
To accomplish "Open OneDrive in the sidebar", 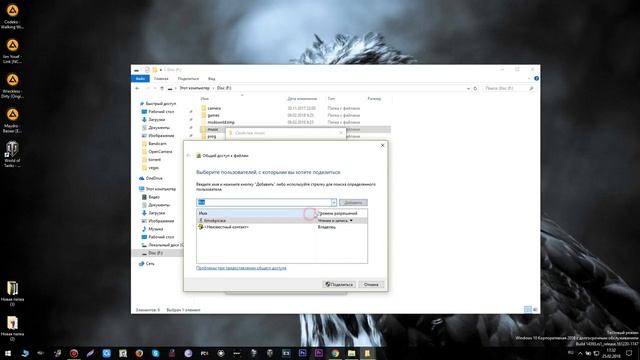I will (x=154, y=178).
